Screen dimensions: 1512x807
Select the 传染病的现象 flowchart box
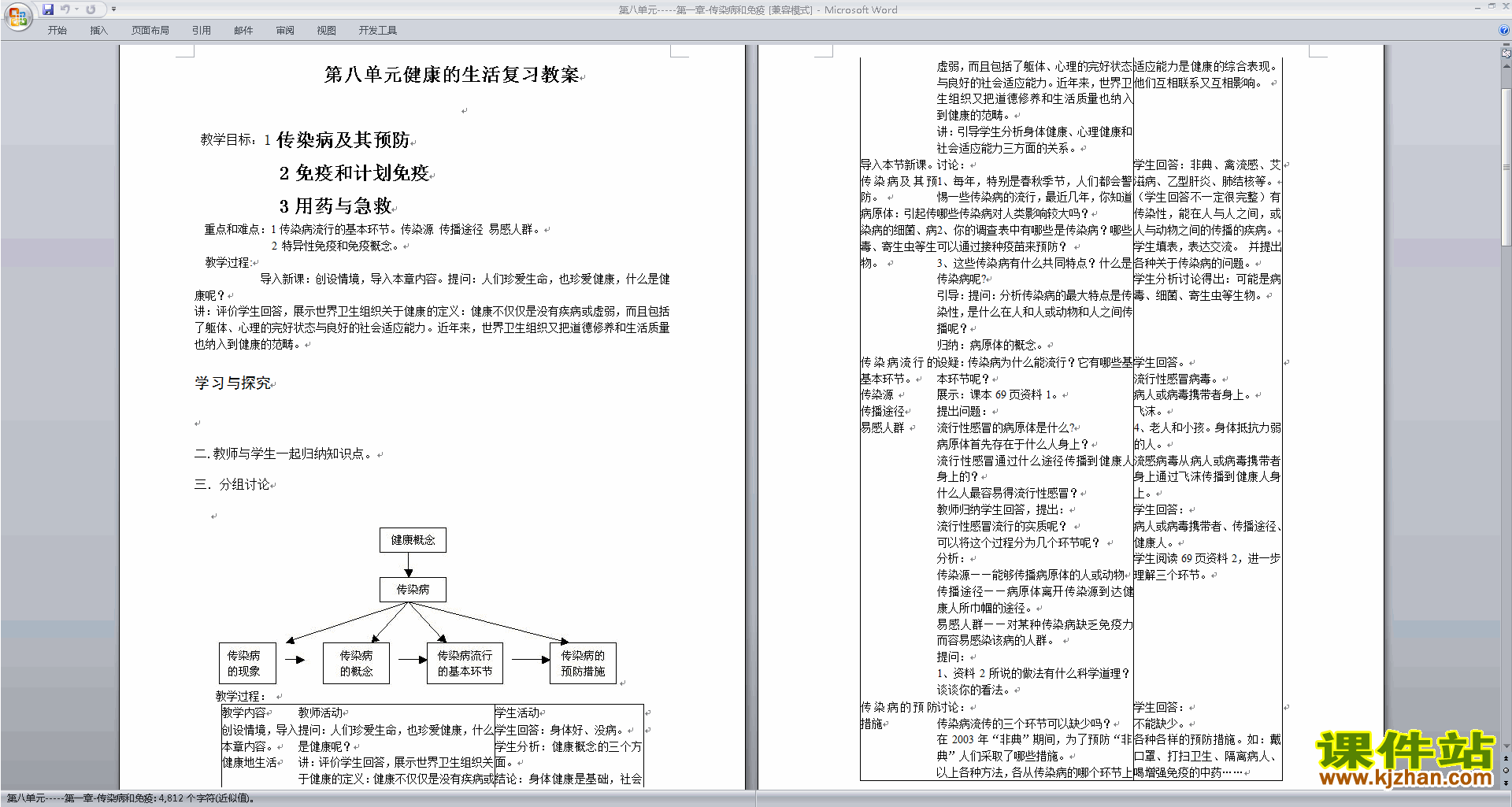tap(247, 663)
